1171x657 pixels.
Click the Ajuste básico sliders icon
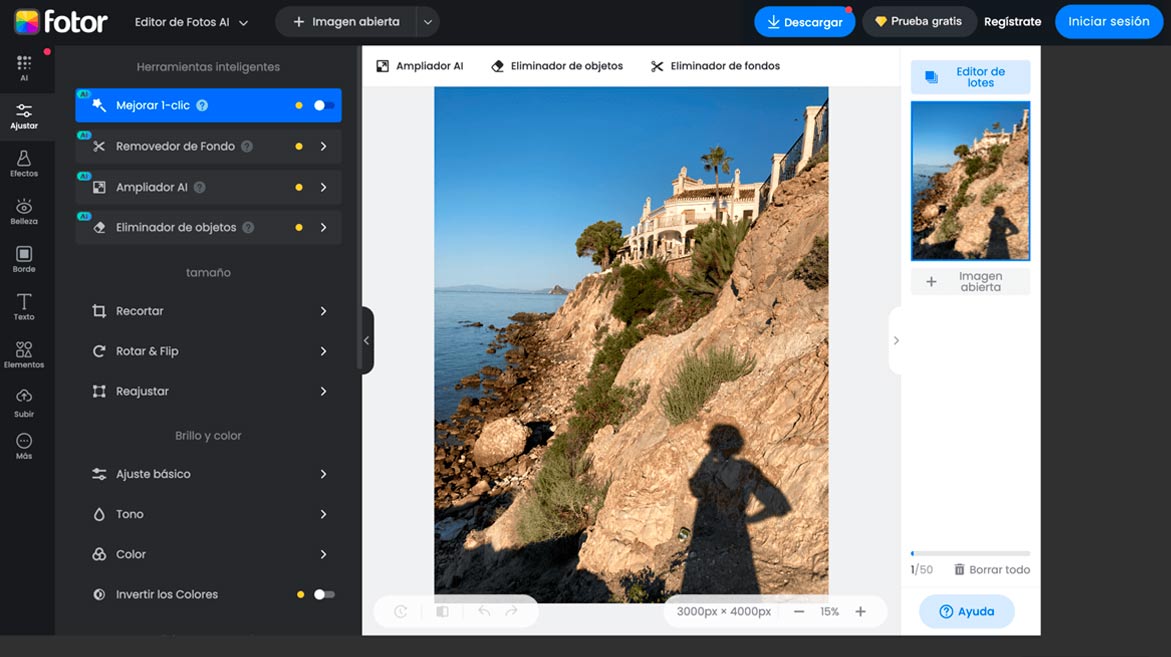[x=99, y=474]
